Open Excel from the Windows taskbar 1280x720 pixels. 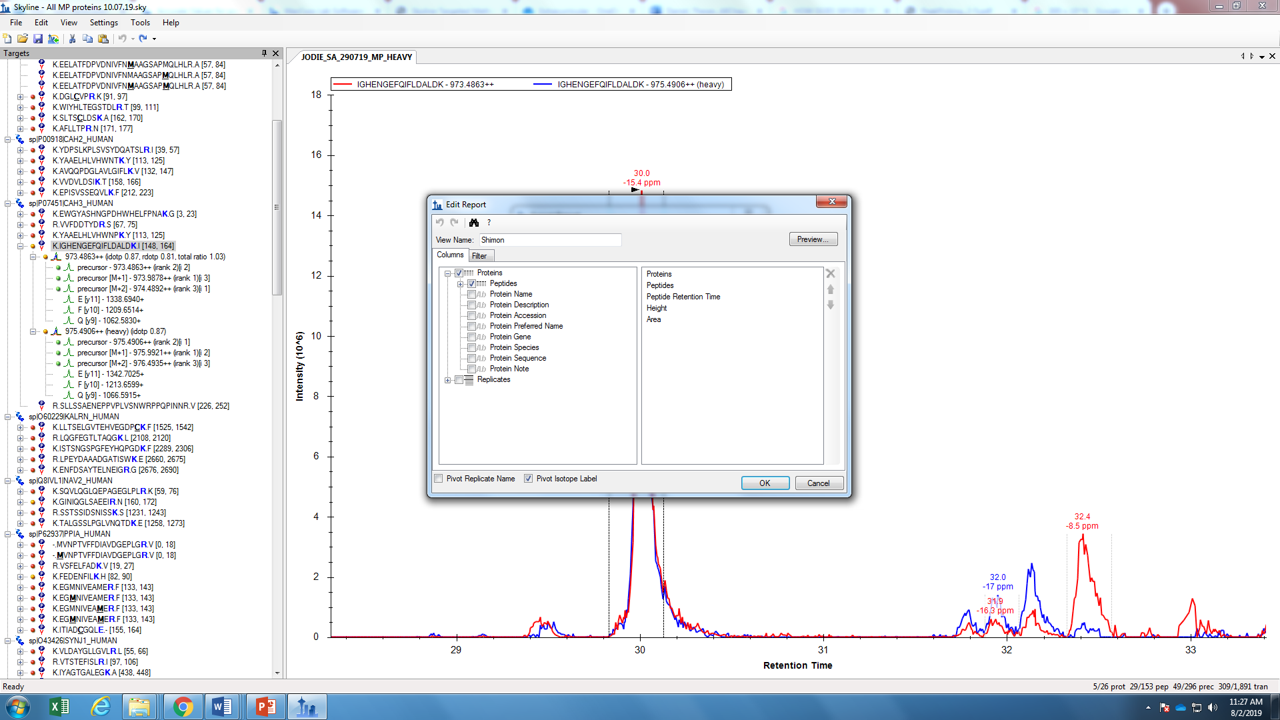pos(59,707)
